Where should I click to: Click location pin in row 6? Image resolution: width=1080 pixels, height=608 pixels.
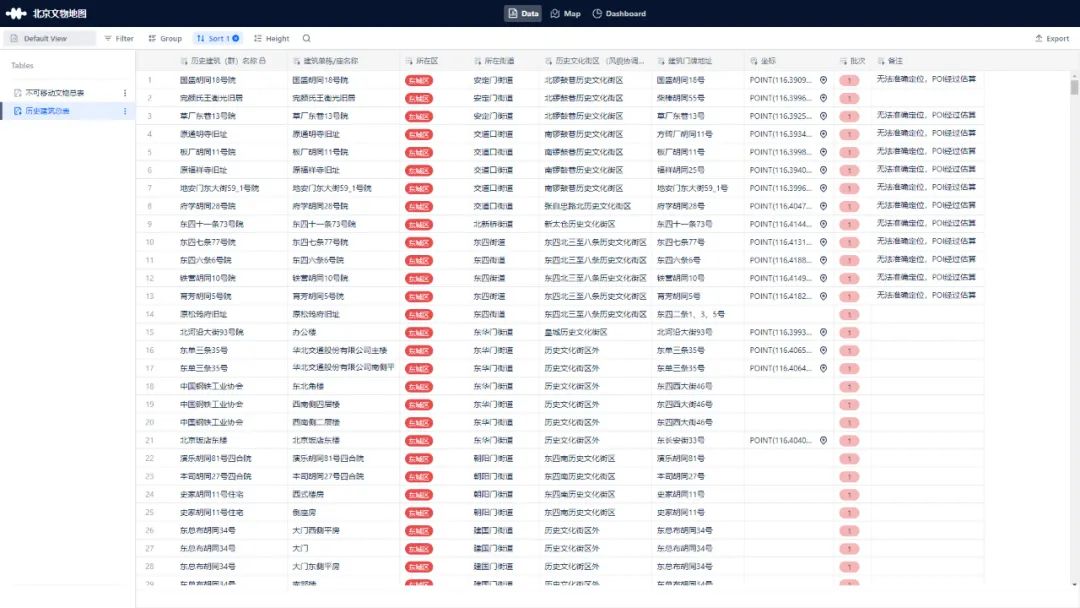tap(823, 170)
